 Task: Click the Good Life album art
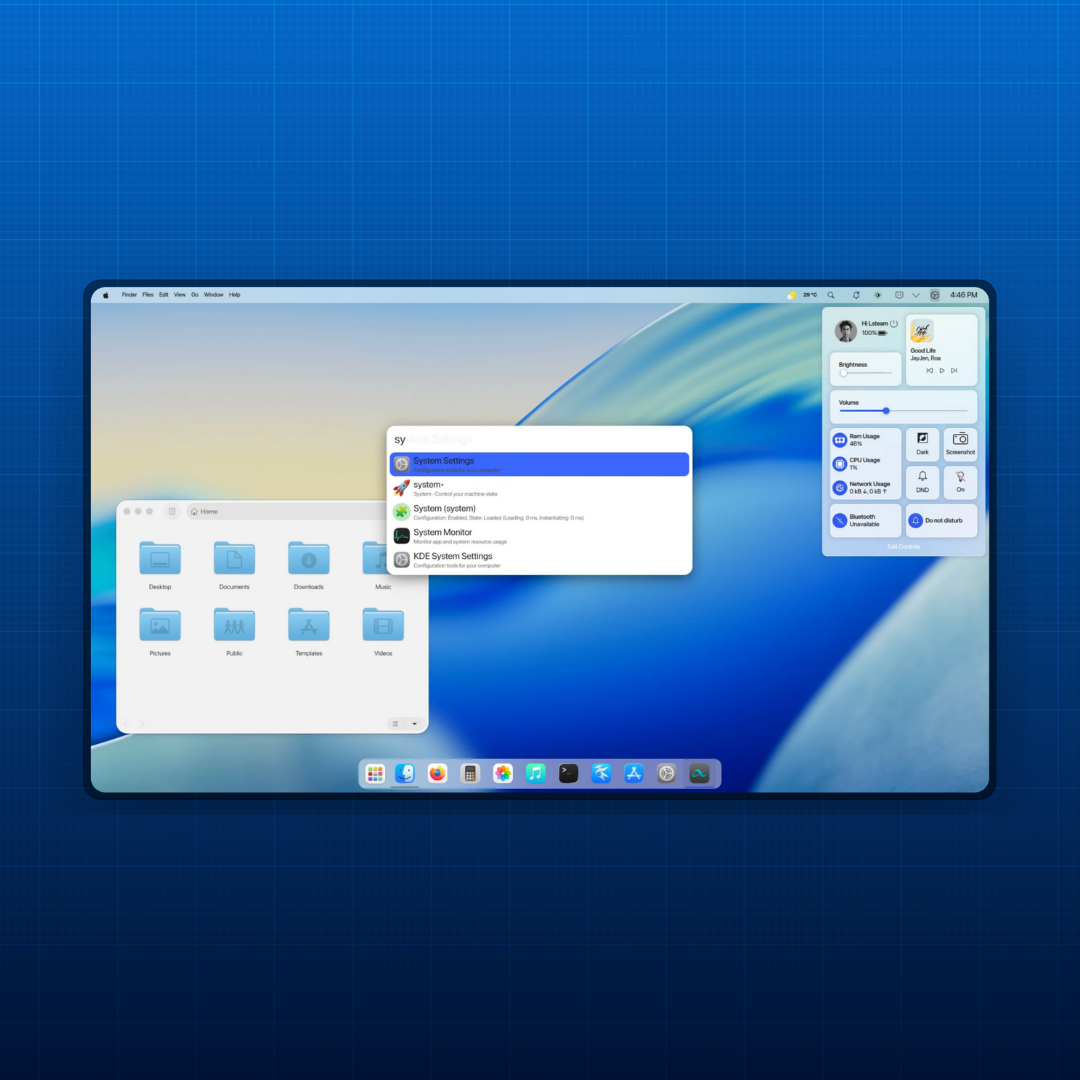click(x=922, y=331)
